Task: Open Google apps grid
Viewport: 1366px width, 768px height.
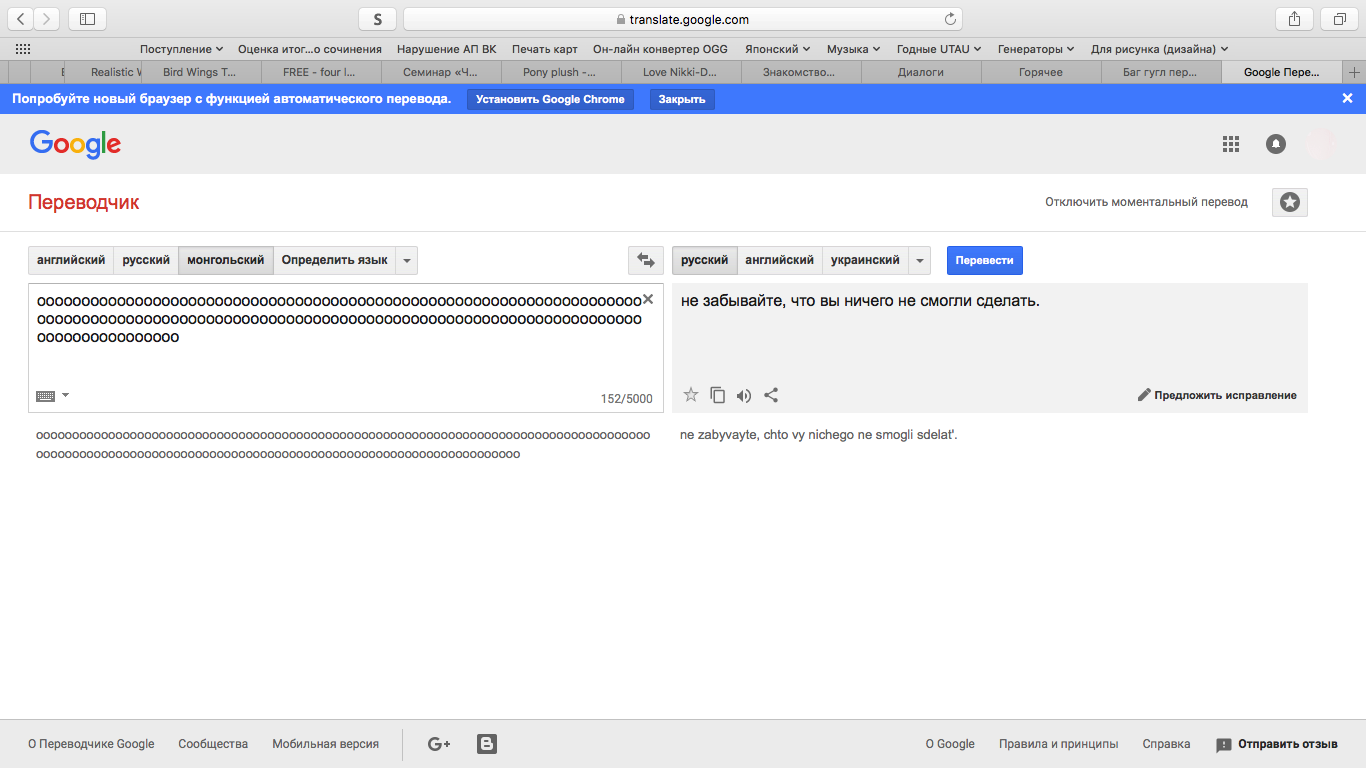Action: click(x=1231, y=144)
